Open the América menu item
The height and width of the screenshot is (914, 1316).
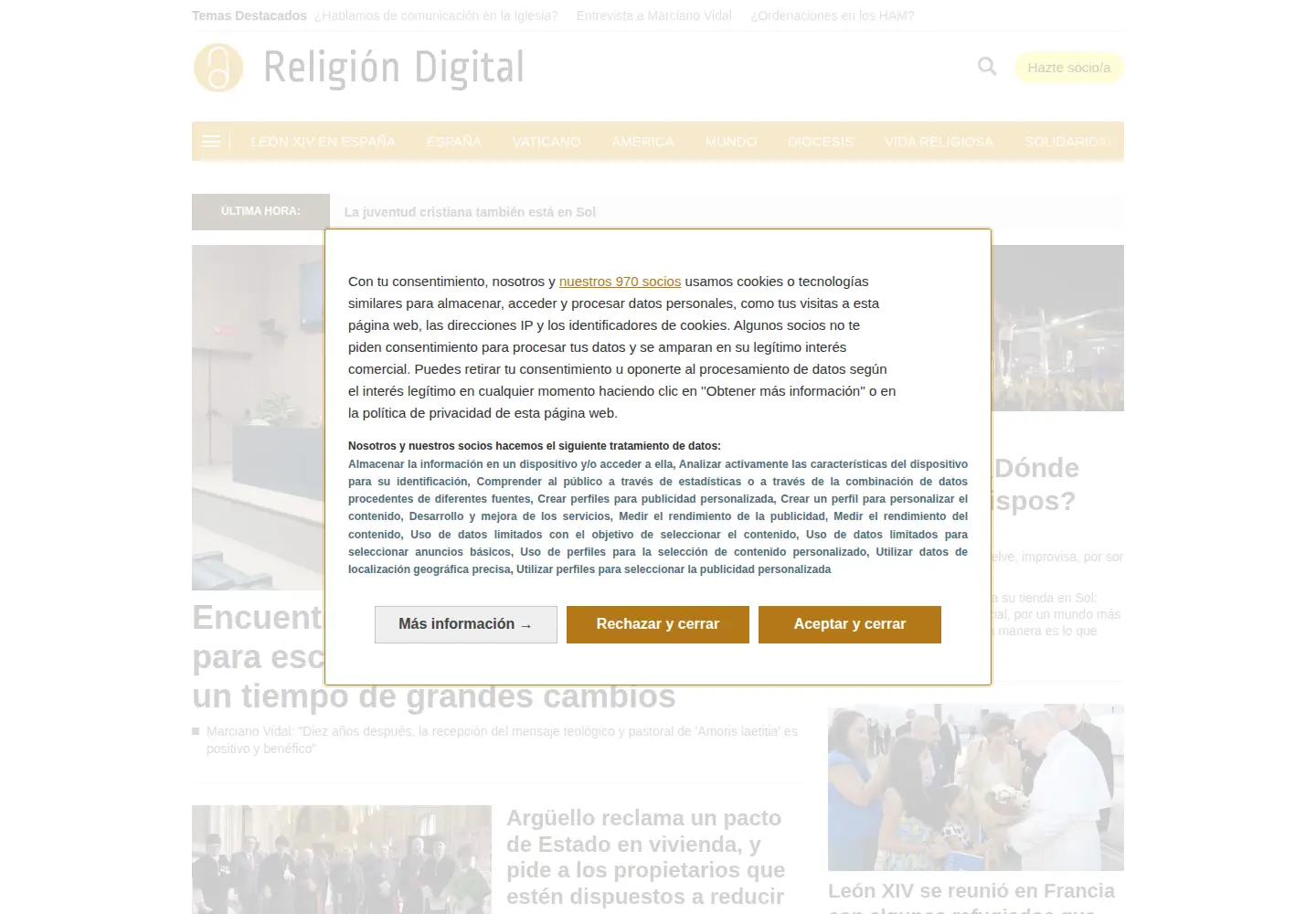(642, 142)
